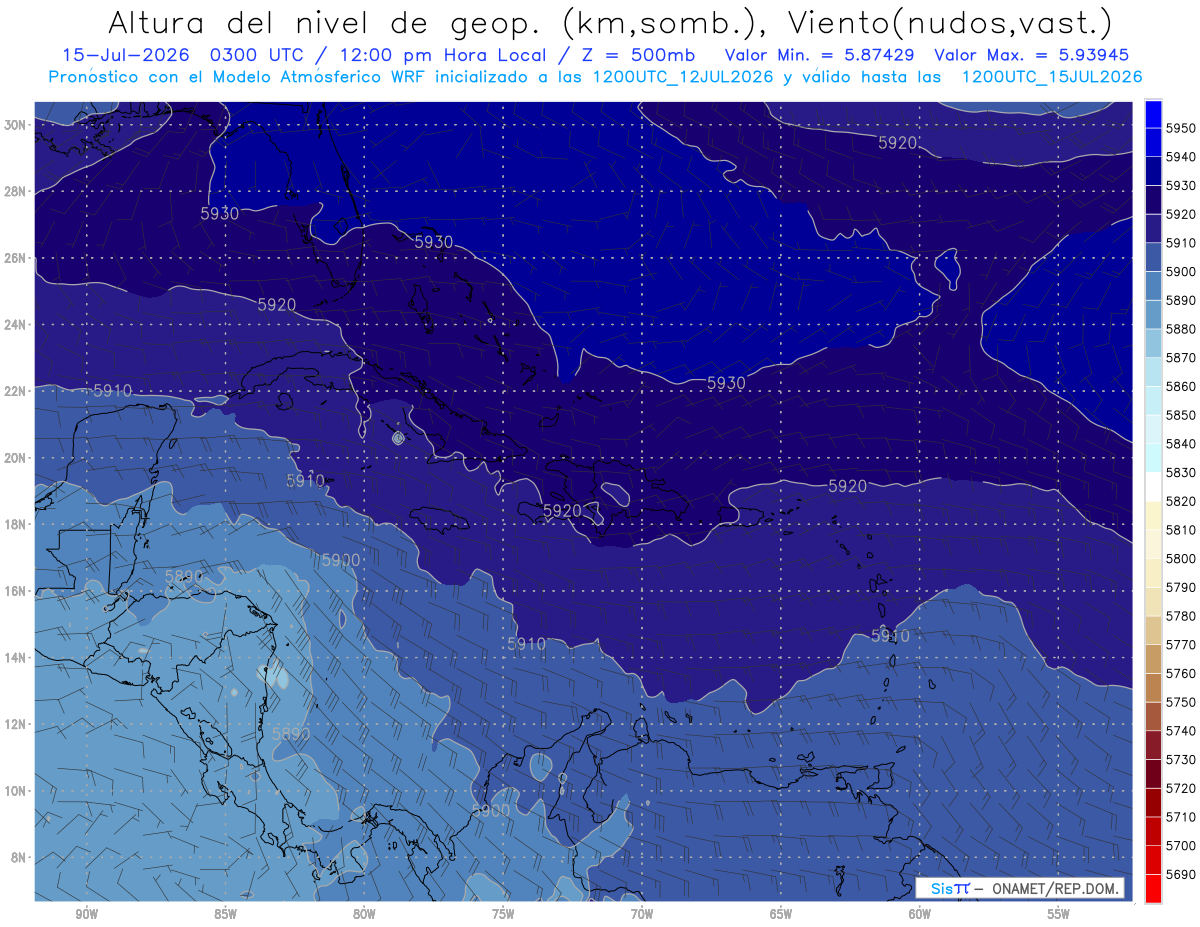Click the '85W' longitude axis label

tap(225, 914)
